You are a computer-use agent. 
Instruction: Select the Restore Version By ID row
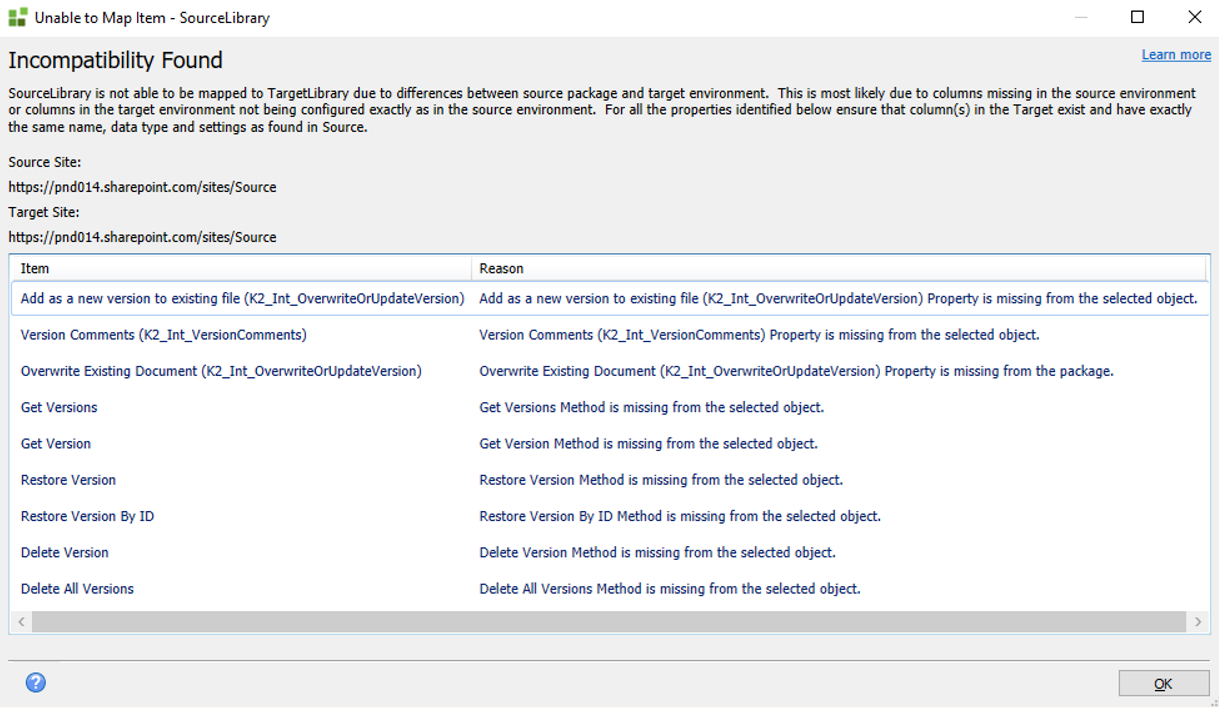tap(87, 516)
